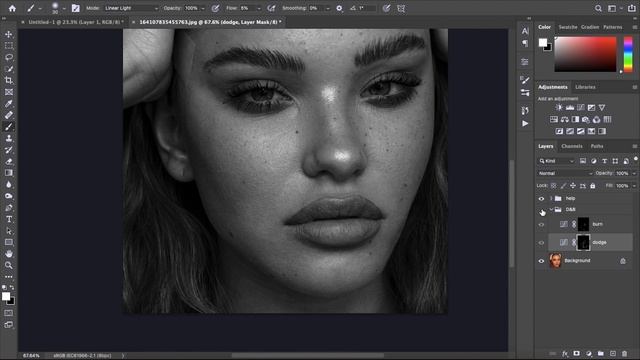640x360 pixels.
Task: Toggle pressure for opacity button
Action: click(x=216, y=8)
